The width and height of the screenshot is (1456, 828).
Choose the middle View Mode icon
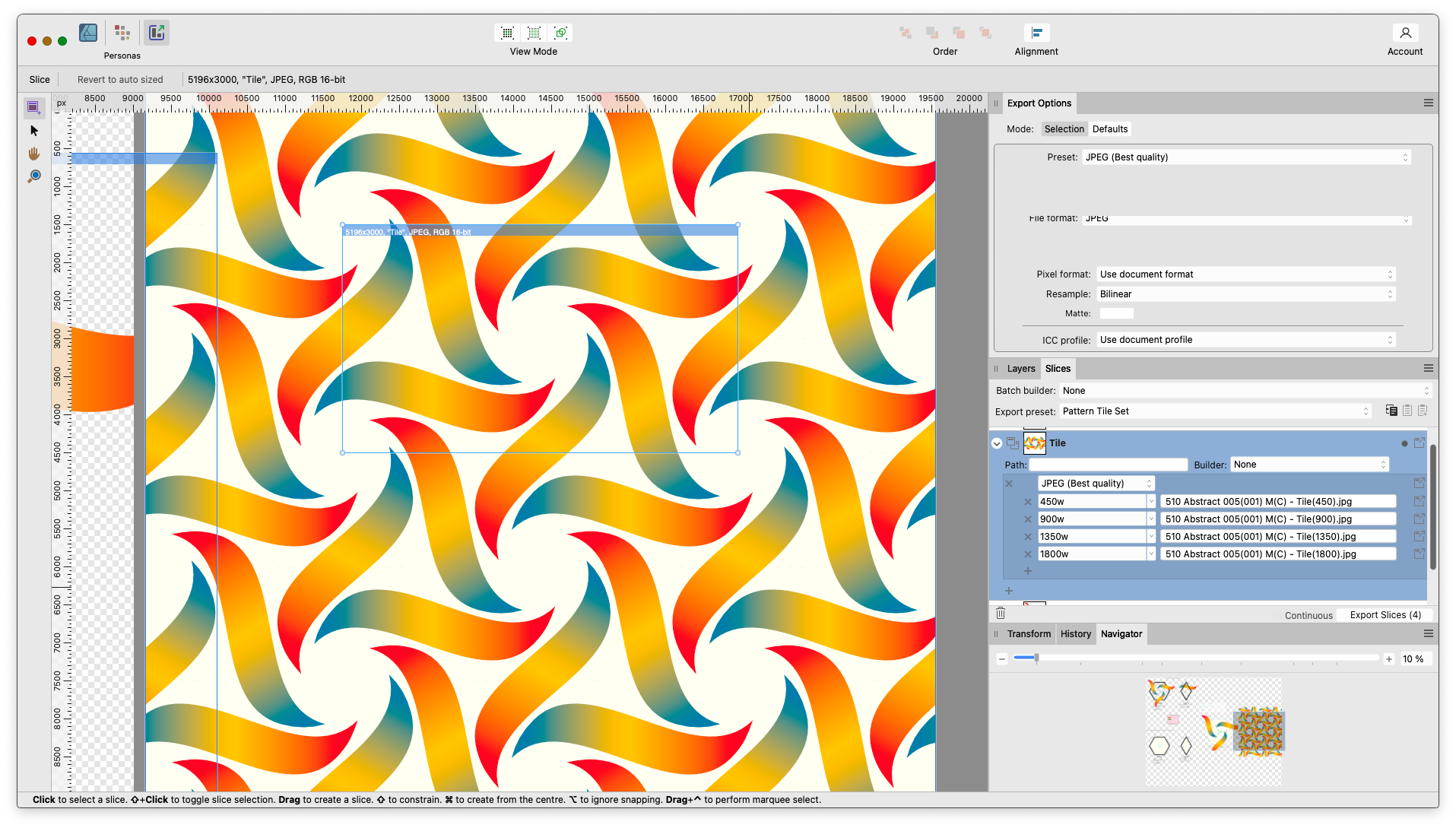[x=535, y=33]
